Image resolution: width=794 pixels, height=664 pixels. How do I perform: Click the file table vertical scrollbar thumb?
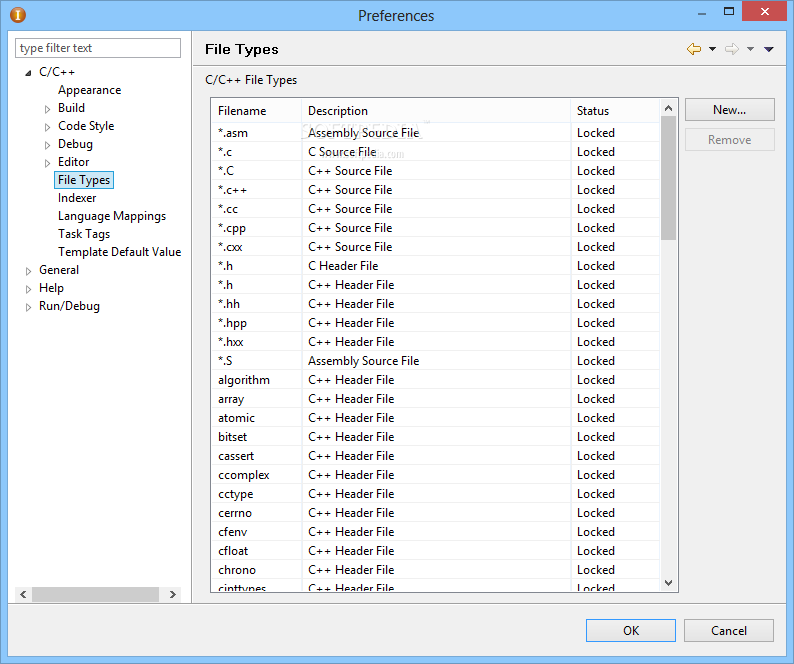point(668,178)
